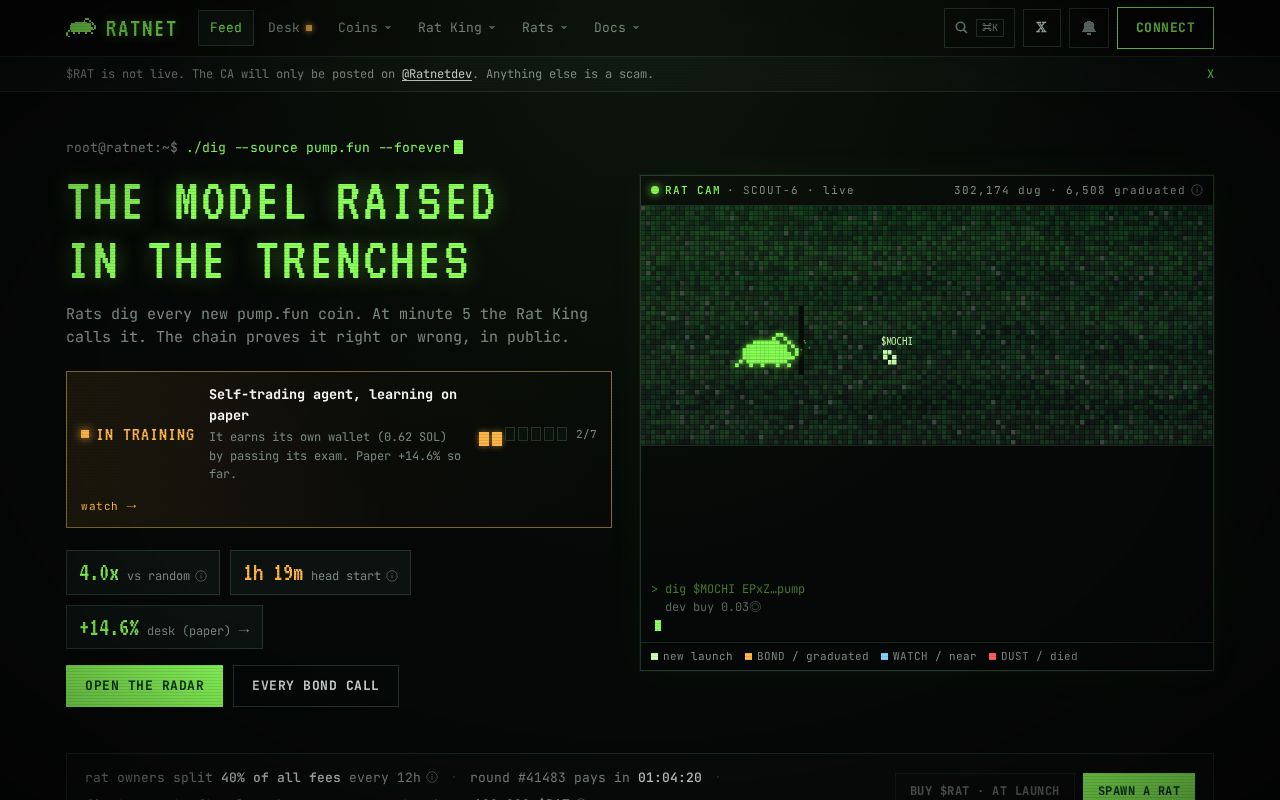Click the 'round #41483 pays in' text

[549, 777]
